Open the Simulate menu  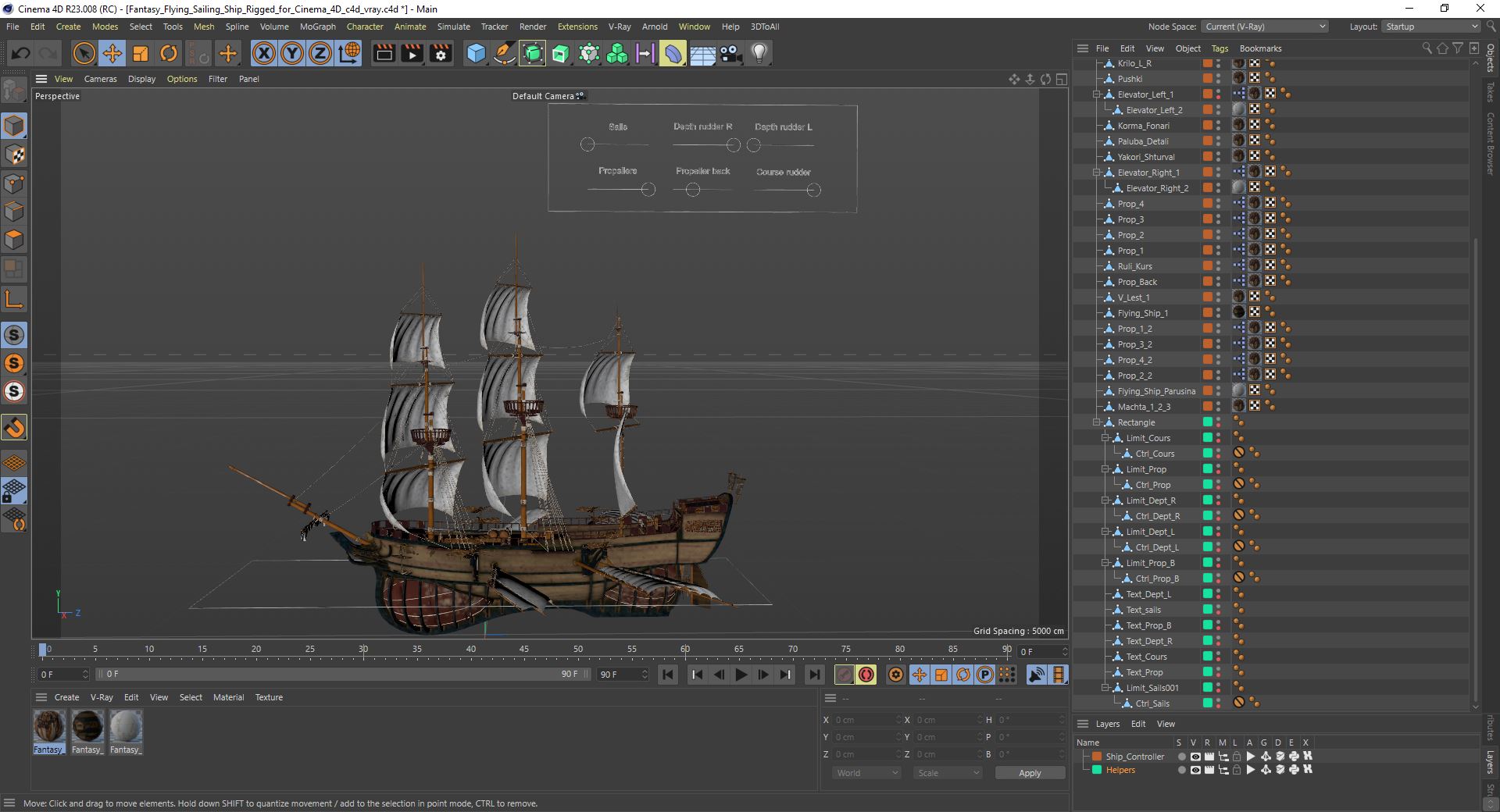click(x=454, y=27)
